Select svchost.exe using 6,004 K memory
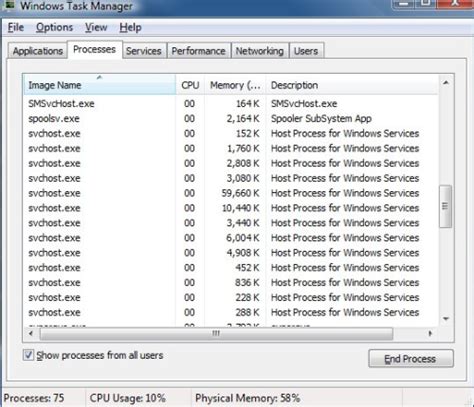The width and height of the screenshot is (474, 407). pos(231,238)
